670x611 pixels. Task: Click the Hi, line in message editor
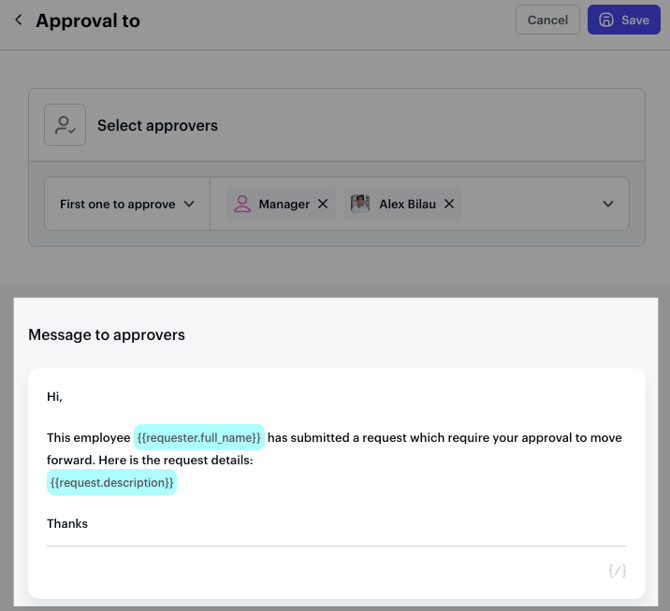(x=55, y=397)
